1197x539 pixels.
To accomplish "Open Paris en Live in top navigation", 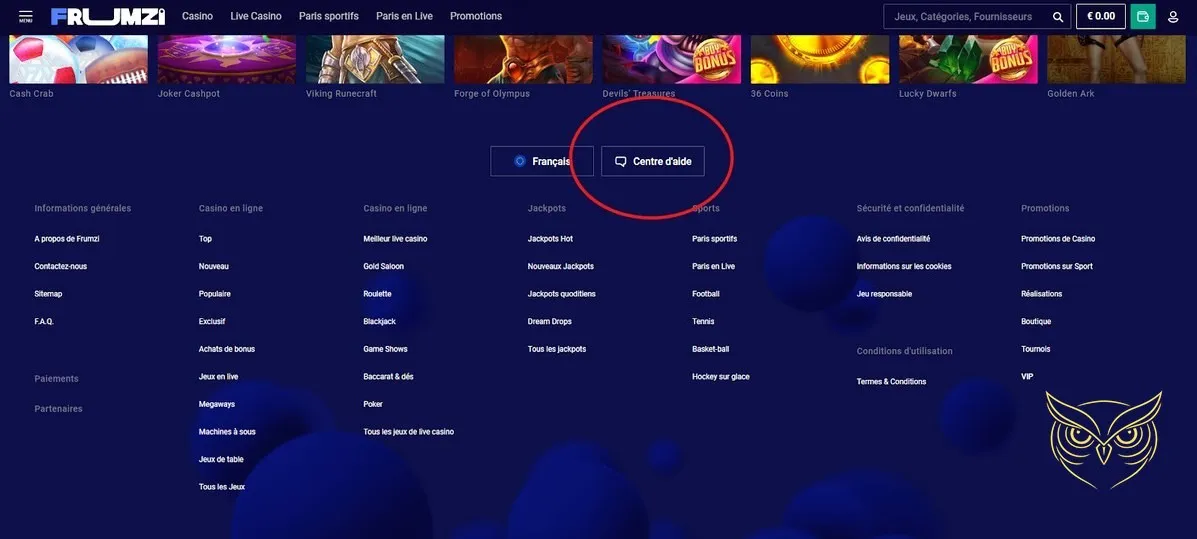I will (x=405, y=16).
